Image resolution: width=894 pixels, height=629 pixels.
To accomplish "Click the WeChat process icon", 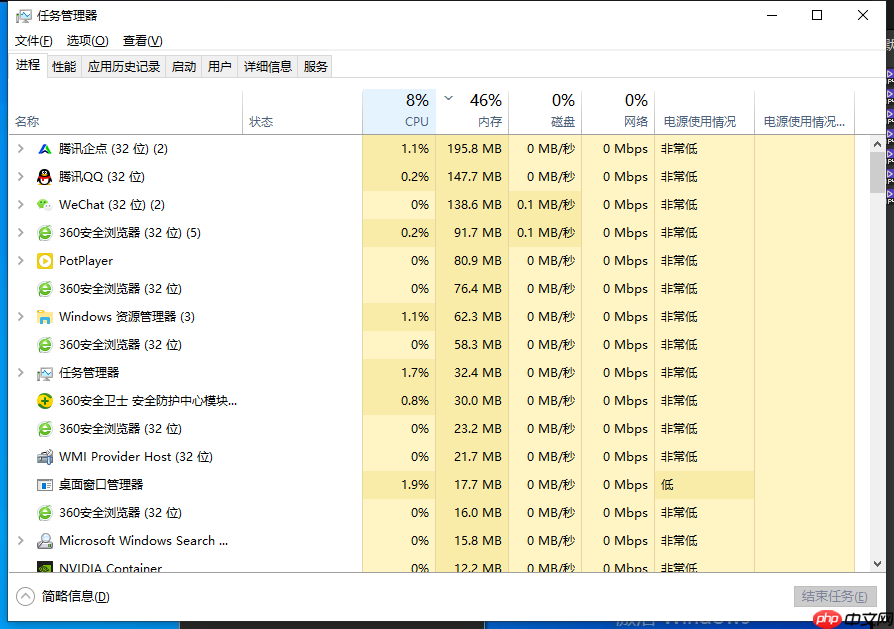I will point(44,205).
